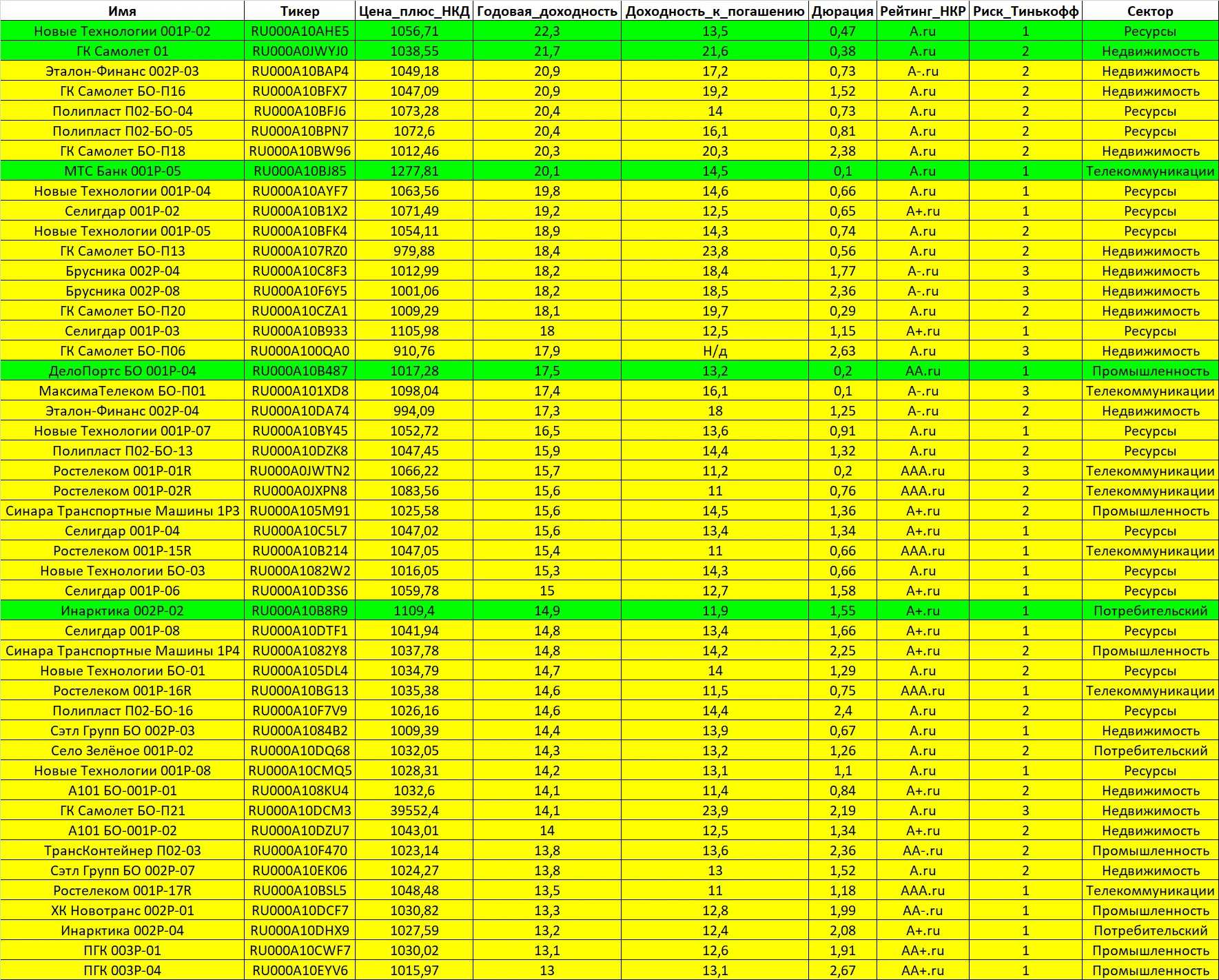Select the cell 'Село Зелёное 001Р-02'
This screenshot has height=980, width=1219.
point(123,751)
